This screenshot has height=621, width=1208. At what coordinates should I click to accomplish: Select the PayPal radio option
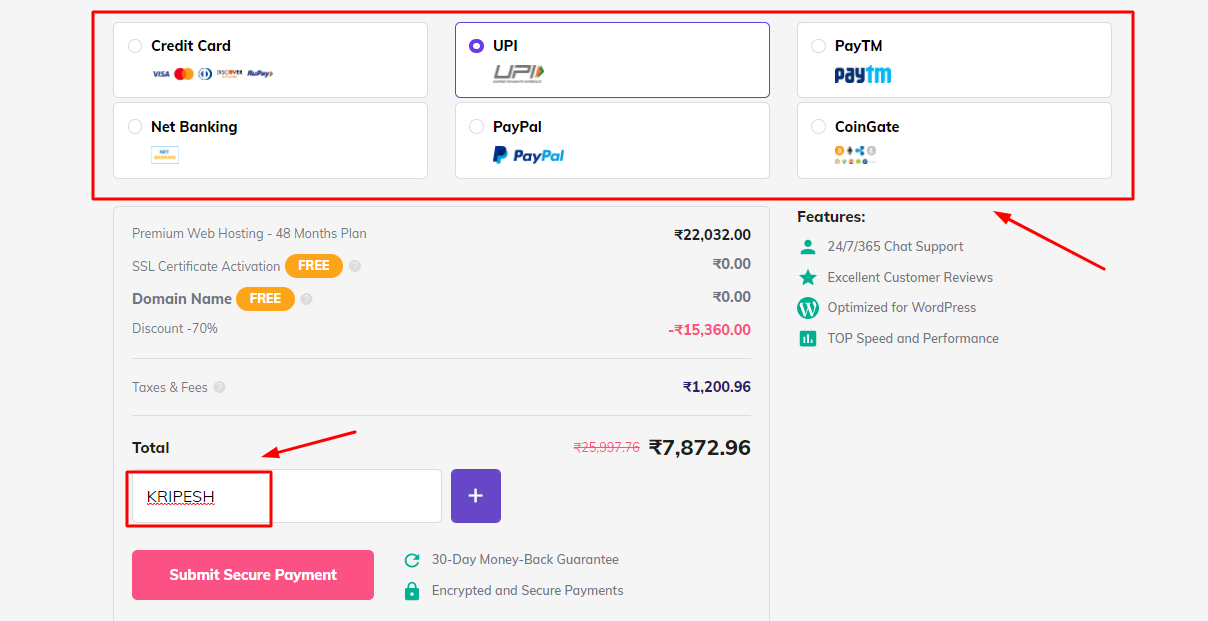[x=476, y=127]
